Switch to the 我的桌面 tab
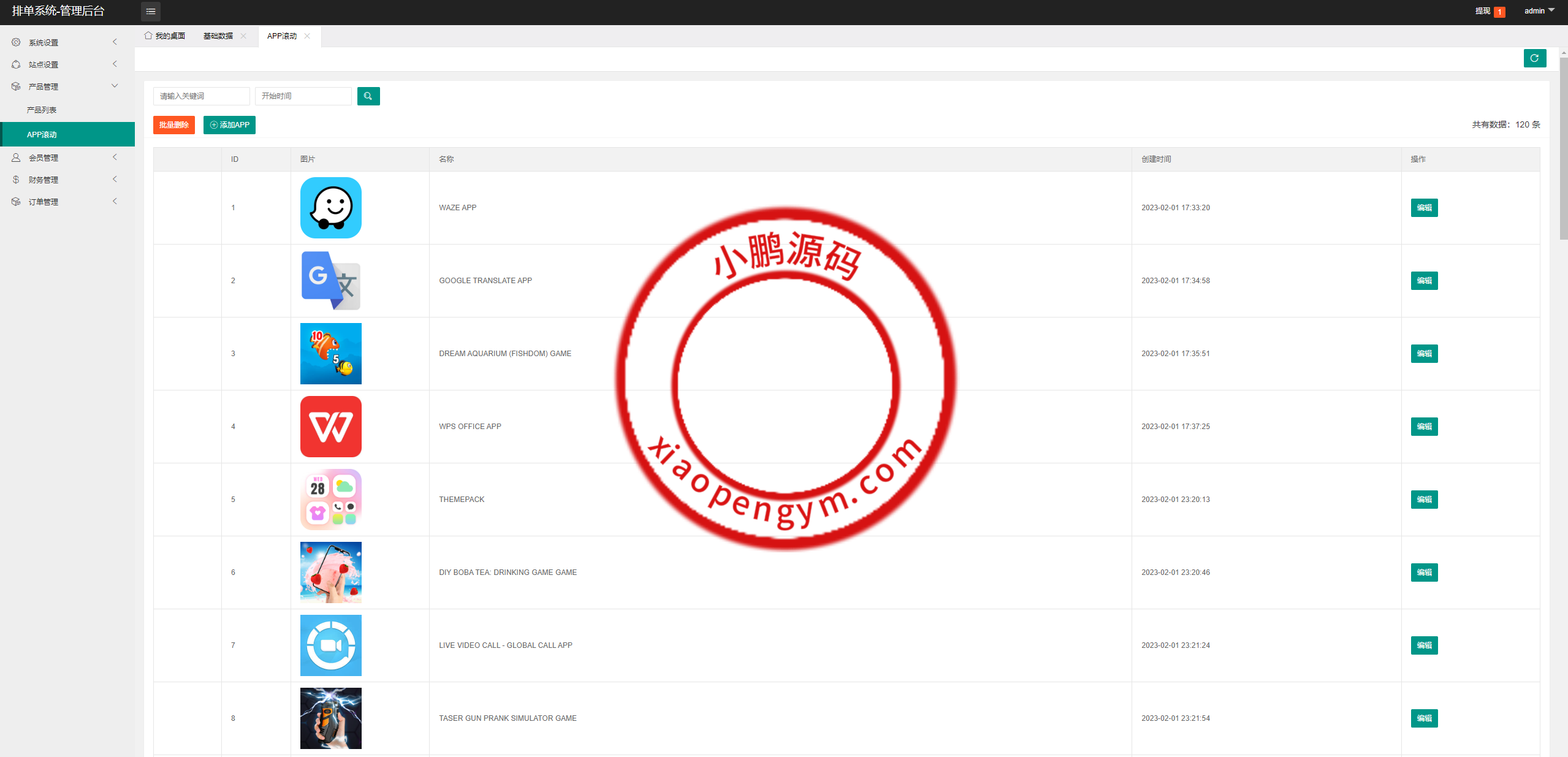This screenshot has height=757, width=1568. [x=165, y=36]
